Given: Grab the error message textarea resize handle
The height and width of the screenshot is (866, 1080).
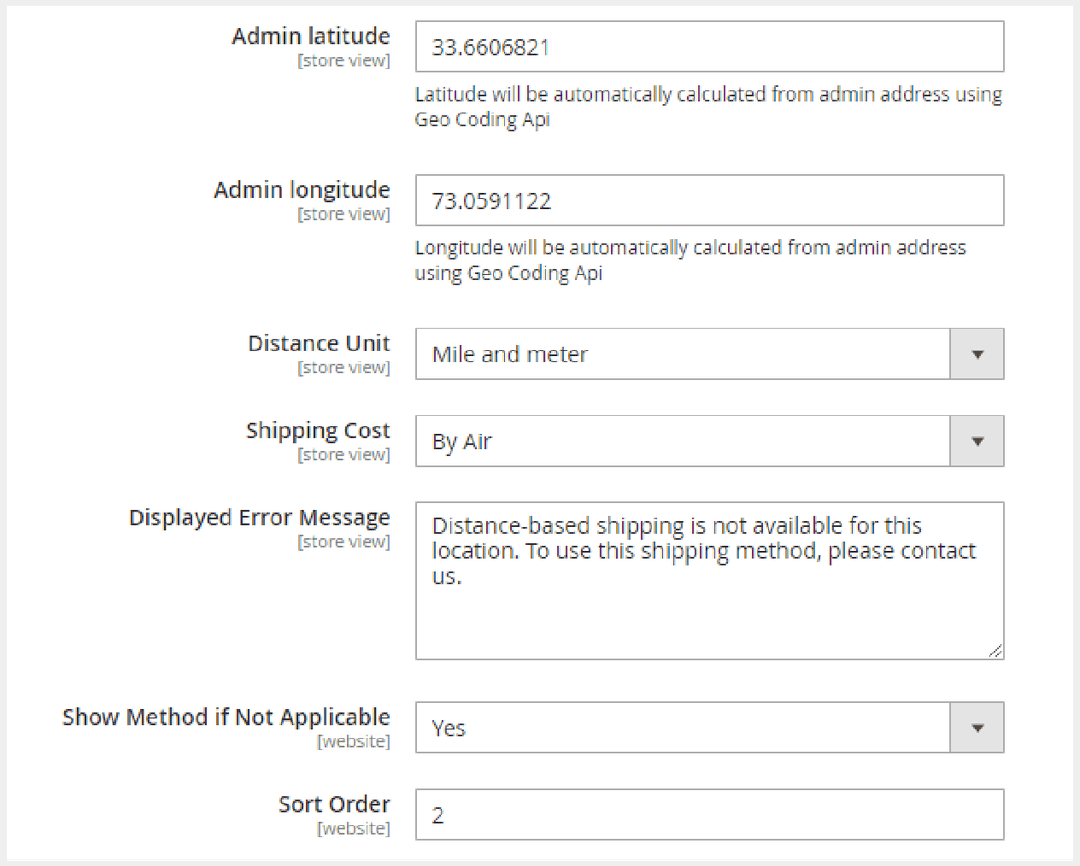Looking at the screenshot, I should coord(995,651).
